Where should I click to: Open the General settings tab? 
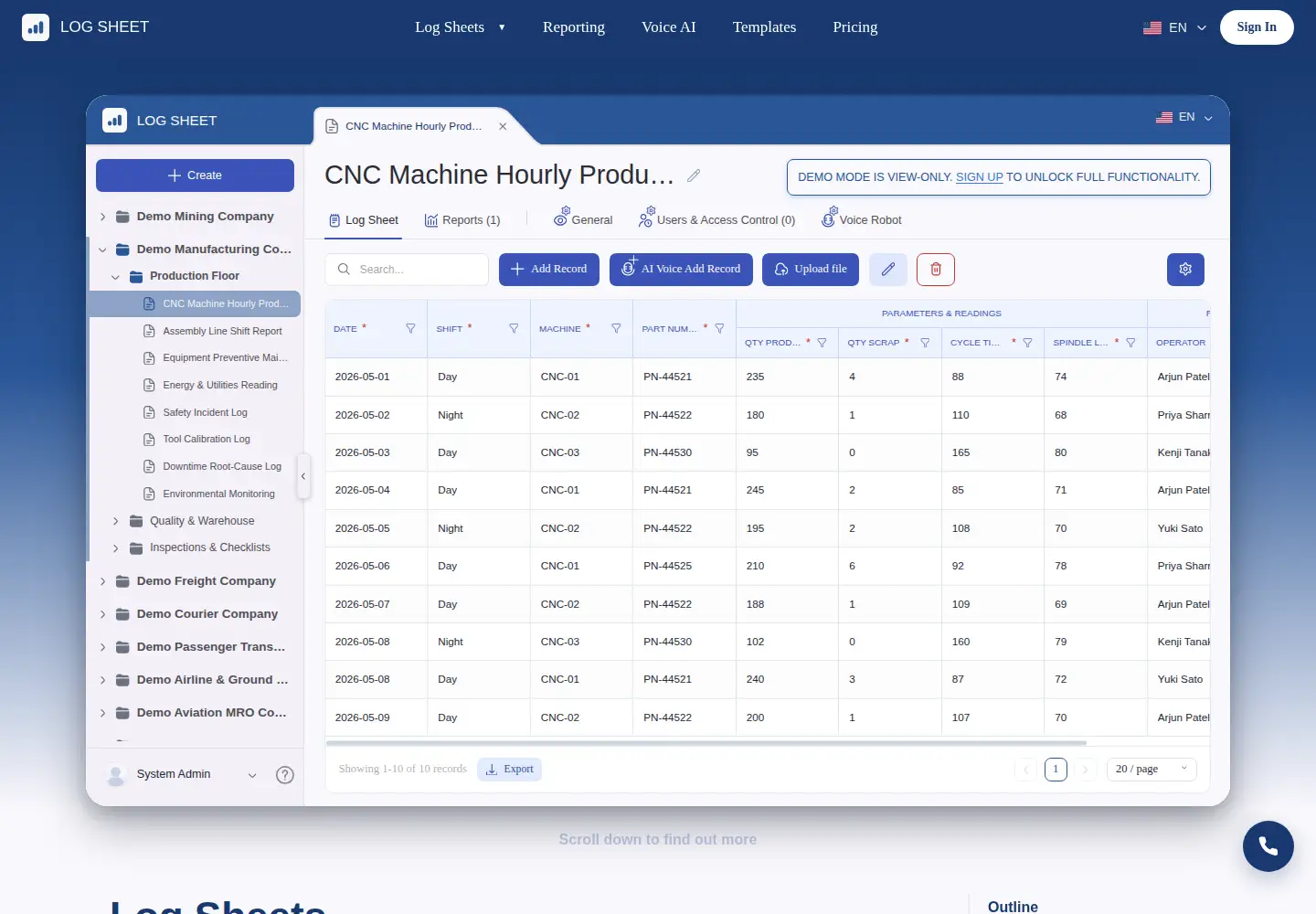click(583, 219)
